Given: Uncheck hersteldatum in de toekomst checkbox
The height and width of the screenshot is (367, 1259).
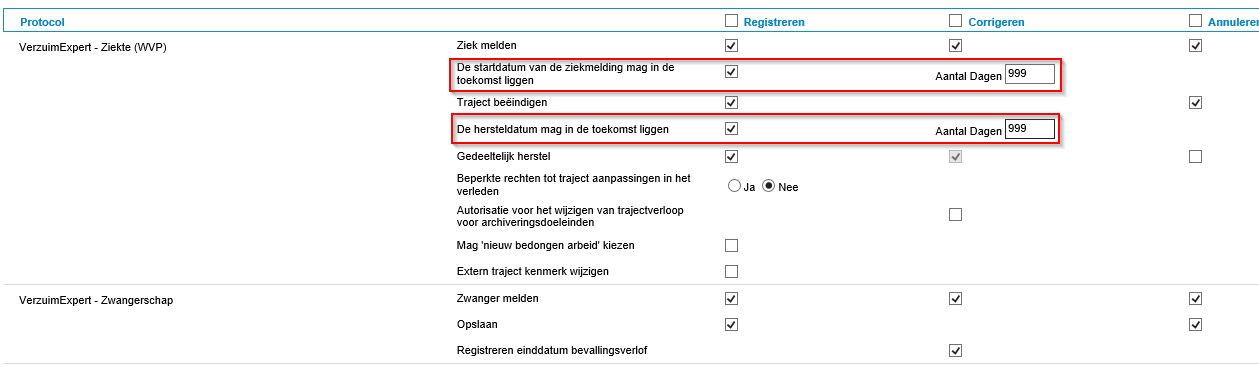Looking at the screenshot, I should (x=732, y=129).
